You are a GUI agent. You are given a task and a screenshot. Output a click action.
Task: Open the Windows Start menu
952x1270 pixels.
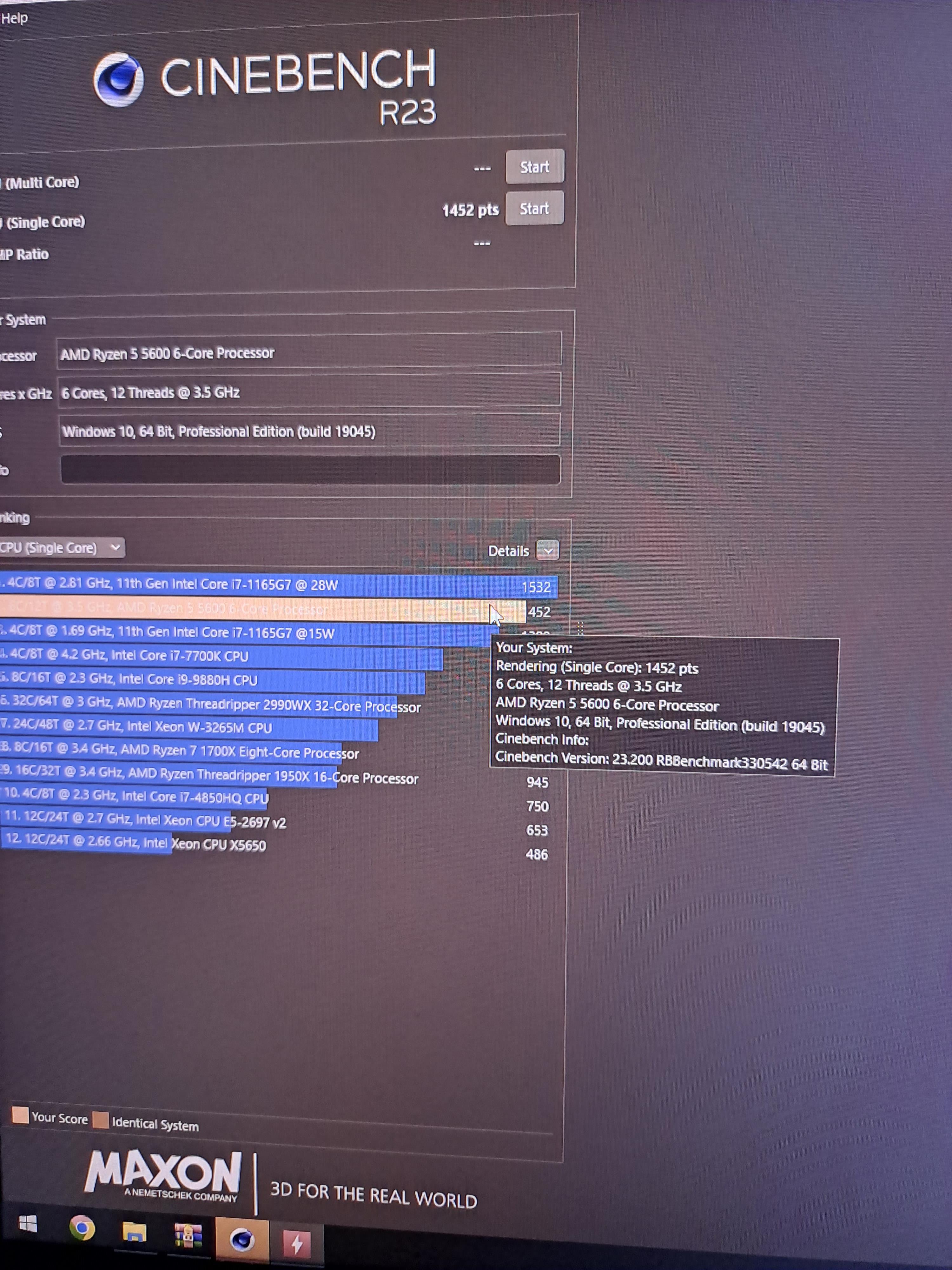tap(28, 1225)
